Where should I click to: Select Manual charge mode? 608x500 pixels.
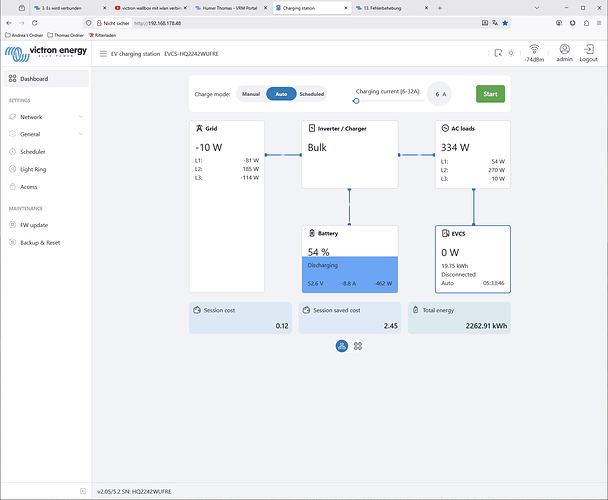tap(251, 94)
